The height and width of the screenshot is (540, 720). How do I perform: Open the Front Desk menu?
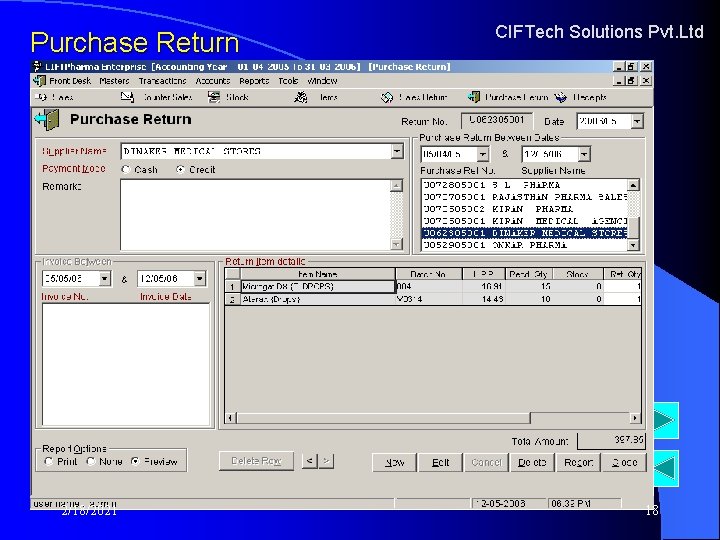pos(70,81)
